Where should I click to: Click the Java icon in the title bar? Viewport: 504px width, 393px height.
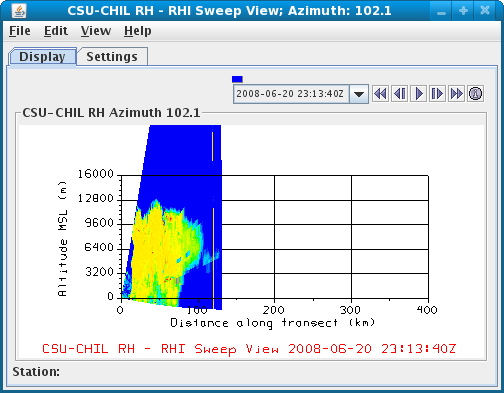coord(19,10)
